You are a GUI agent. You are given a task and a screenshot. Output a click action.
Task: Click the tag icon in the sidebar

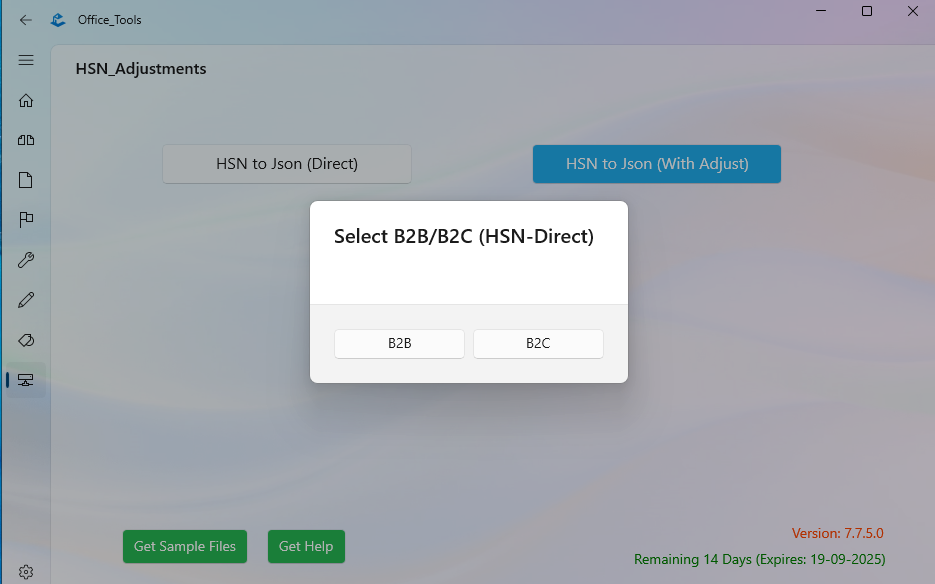26,340
